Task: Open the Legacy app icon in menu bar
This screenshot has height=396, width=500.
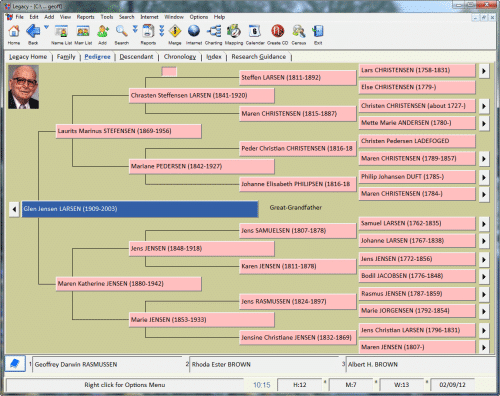Action: tap(9, 17)
